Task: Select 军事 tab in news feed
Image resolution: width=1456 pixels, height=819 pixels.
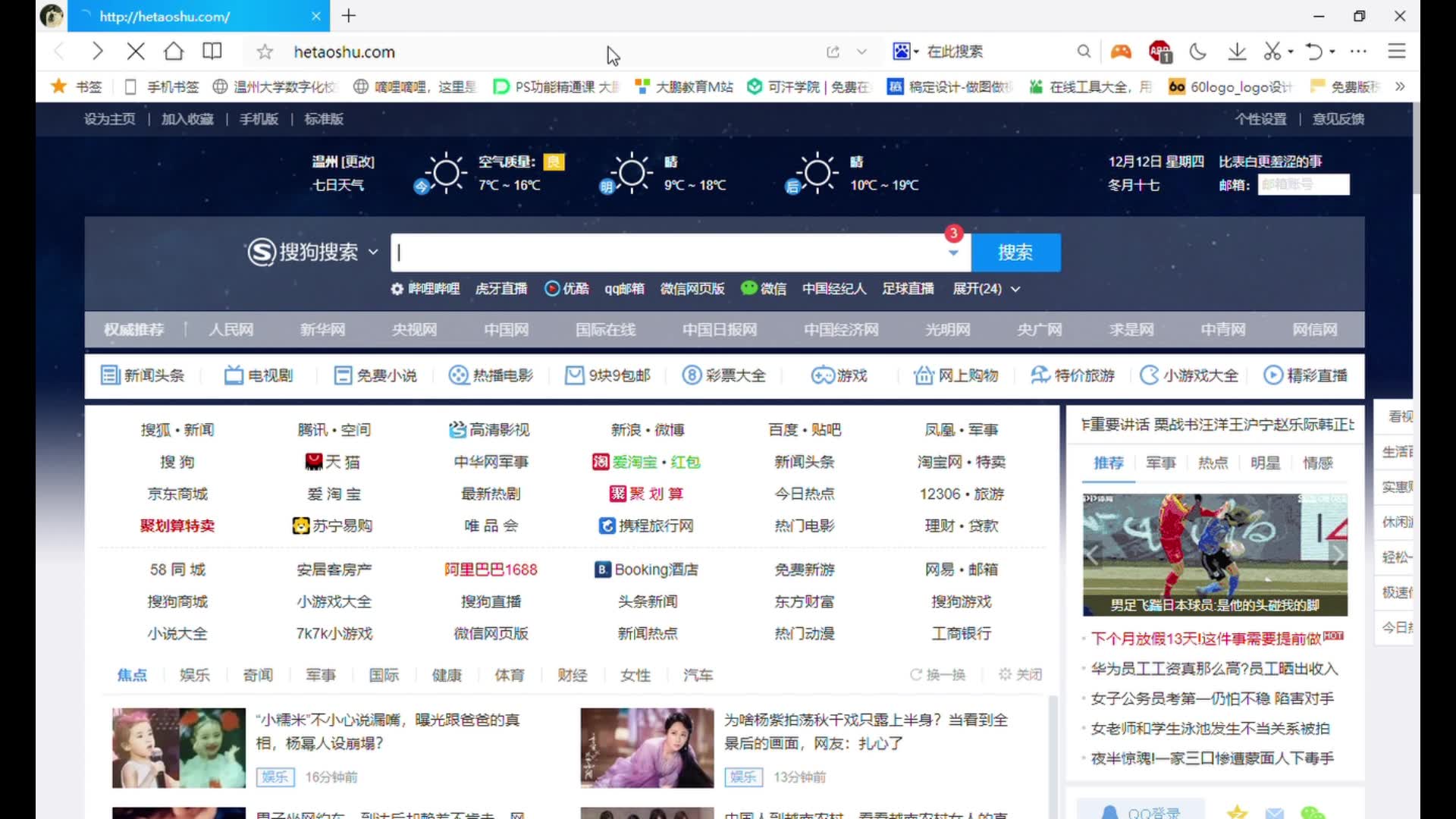Action: point(320,675)
